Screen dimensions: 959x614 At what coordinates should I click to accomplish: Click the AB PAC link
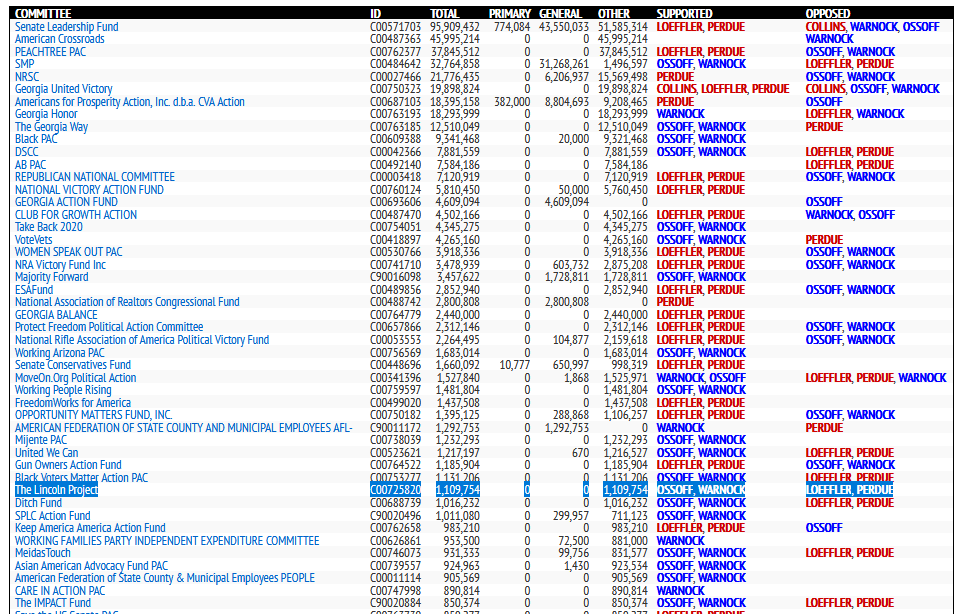[31, 165]
